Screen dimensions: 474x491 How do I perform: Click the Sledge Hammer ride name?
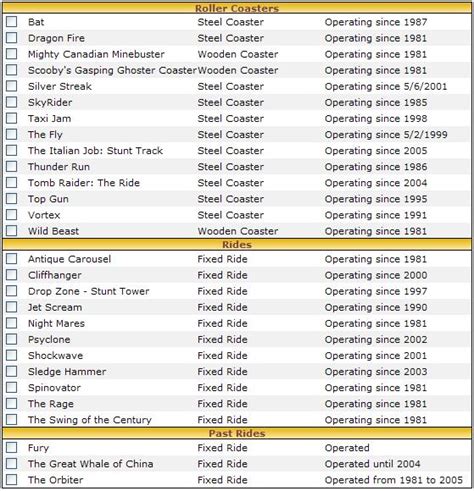[67, 372]
